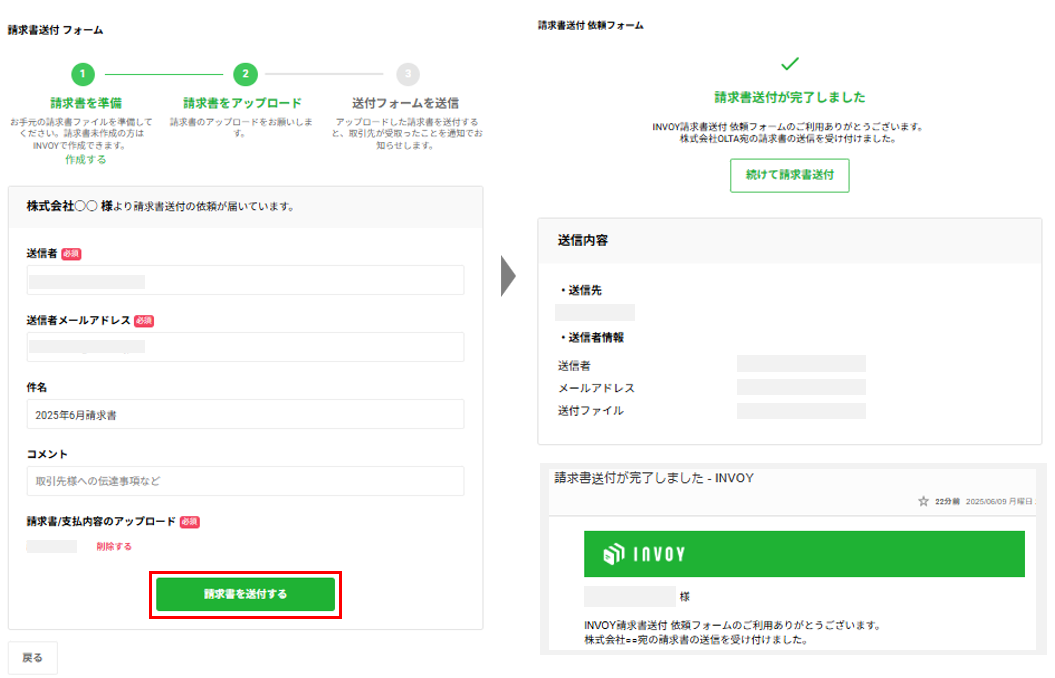Click the ・送信先 label
Viewport: 1055px width, 678px height.
click(580, 290)
